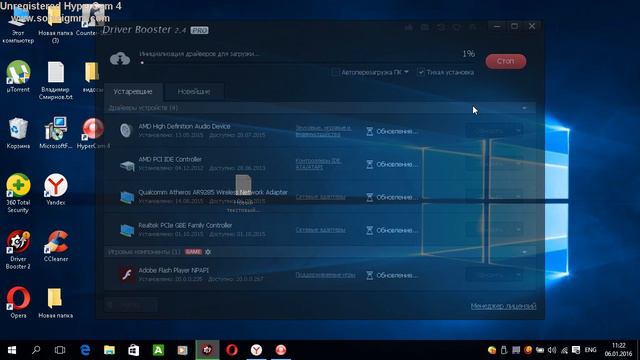Click the AMD High Definition Audio Device speaker icon

(126, 131)
